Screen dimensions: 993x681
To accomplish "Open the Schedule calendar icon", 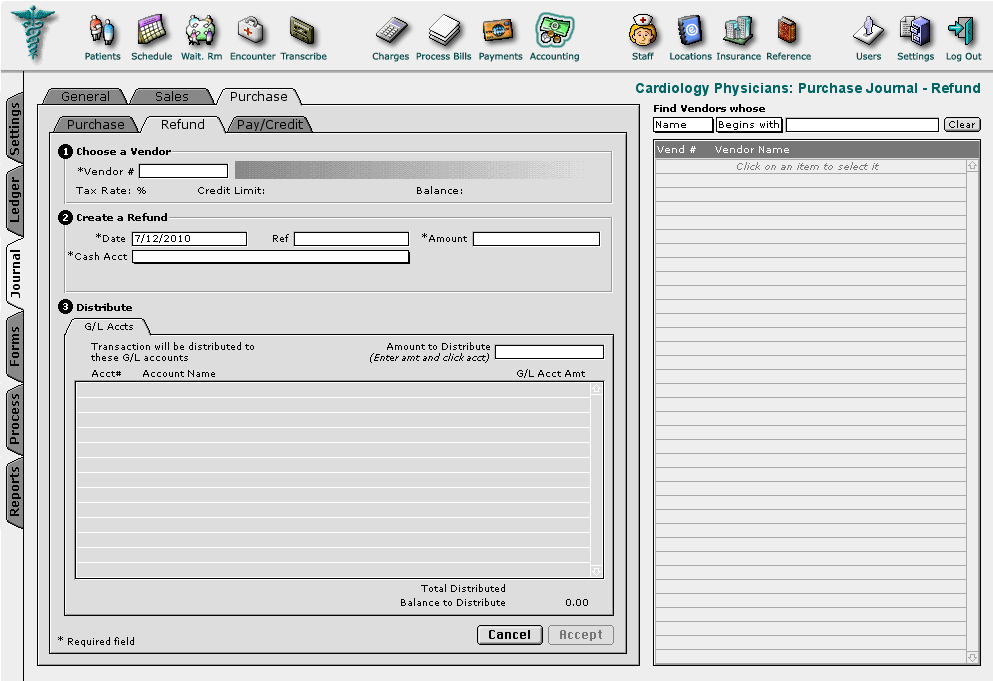I will (x=151, y=30).
